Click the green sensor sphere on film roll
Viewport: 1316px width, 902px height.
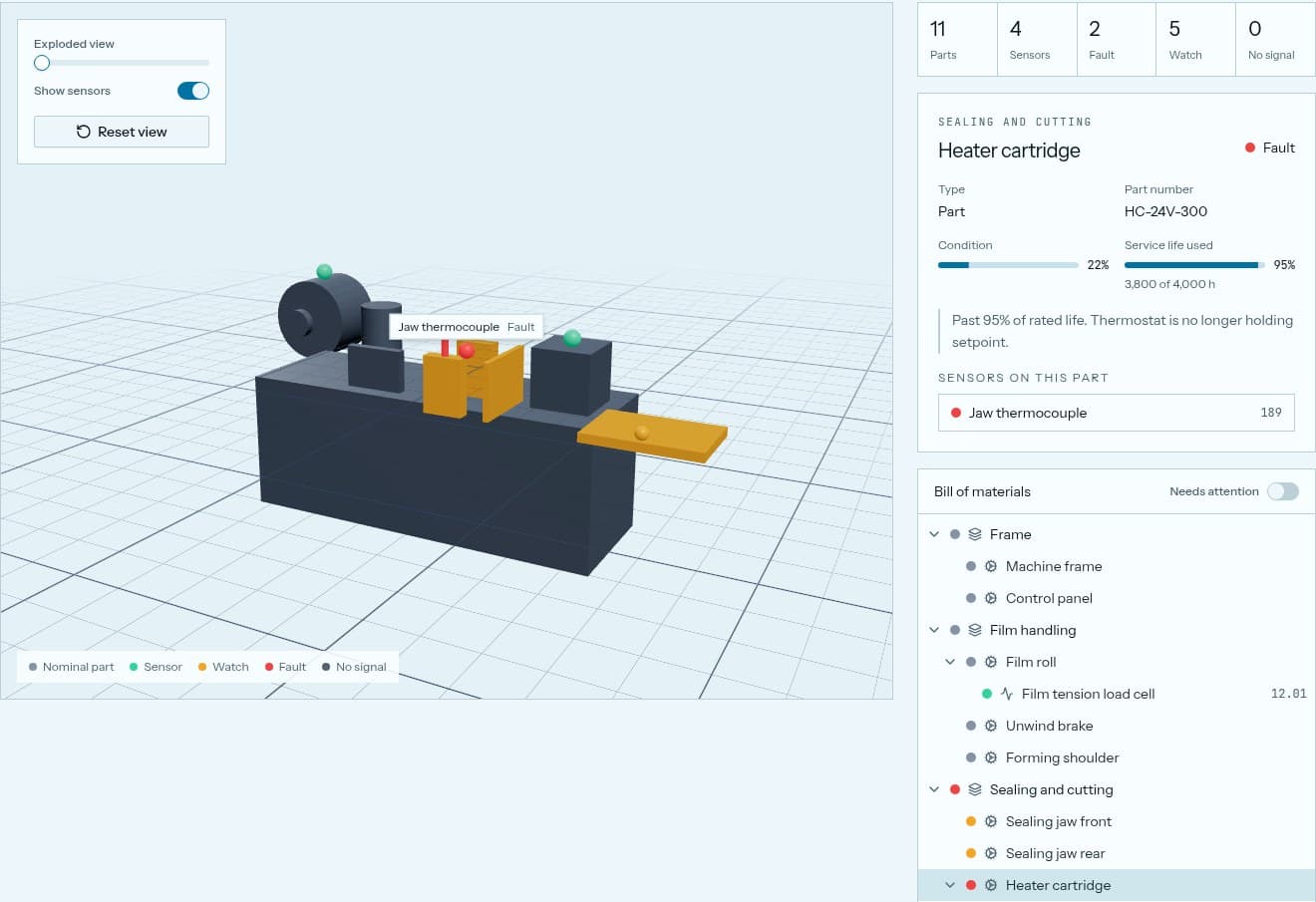coord(324,271)
